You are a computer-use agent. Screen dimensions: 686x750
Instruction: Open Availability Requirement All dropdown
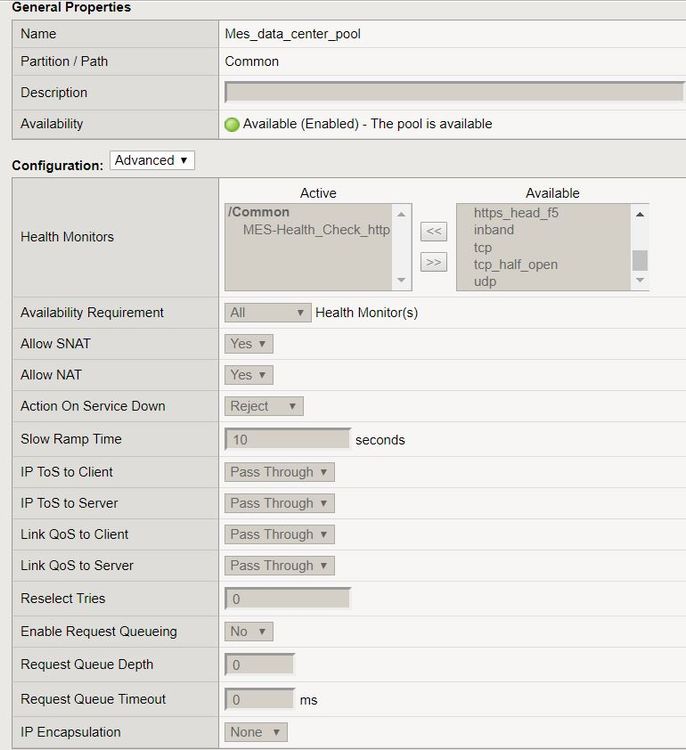click(x=268, y=313)
